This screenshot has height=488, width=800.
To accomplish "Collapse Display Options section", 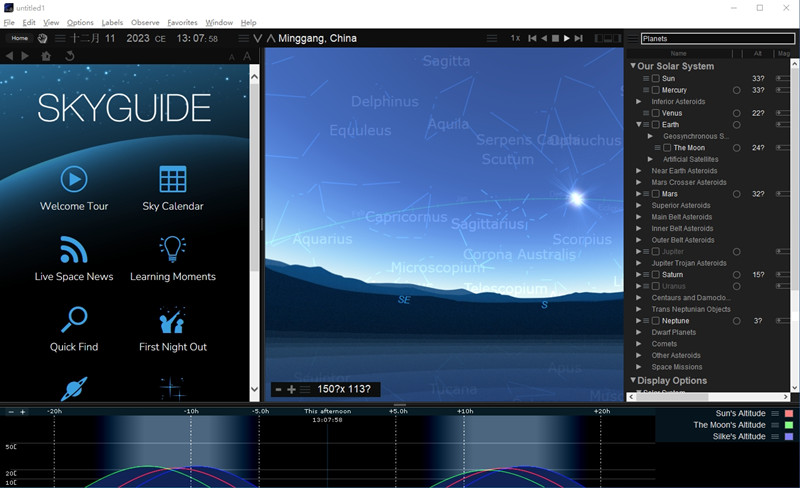I will pos(633,380).
